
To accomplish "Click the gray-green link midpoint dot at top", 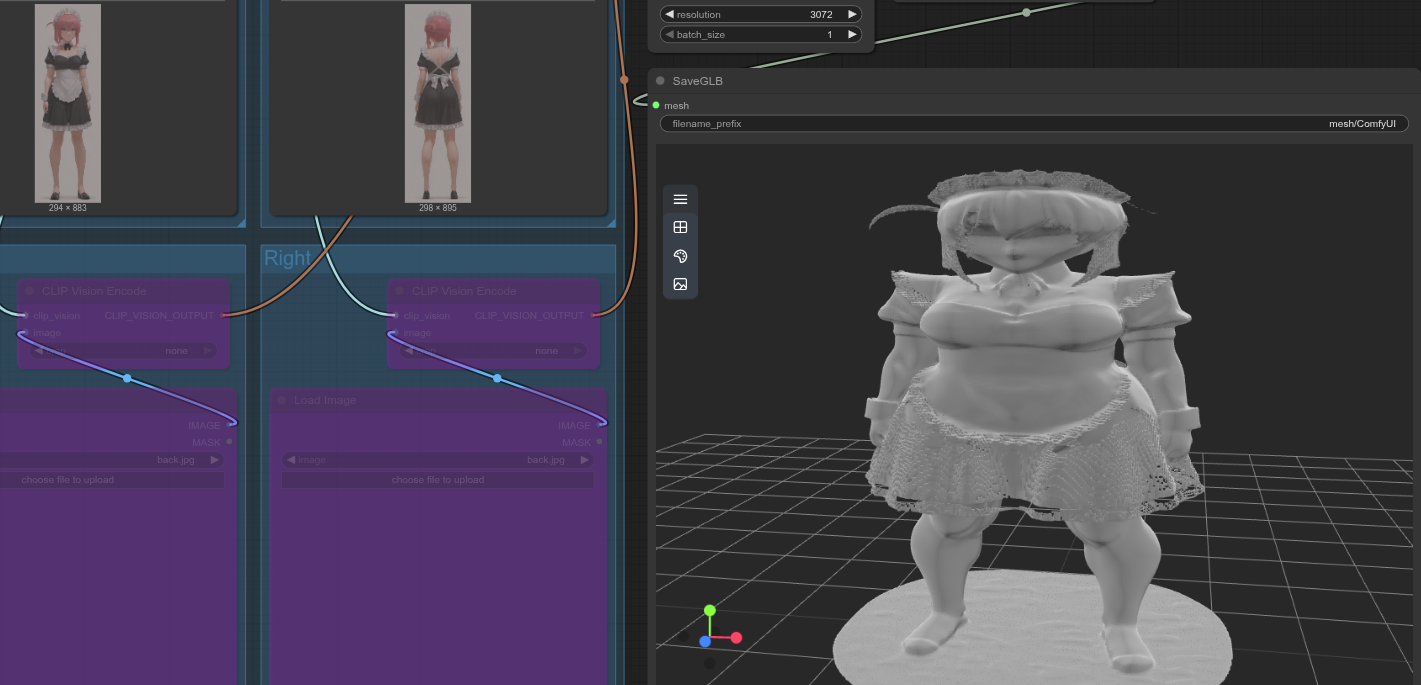I will [1026, 12].
